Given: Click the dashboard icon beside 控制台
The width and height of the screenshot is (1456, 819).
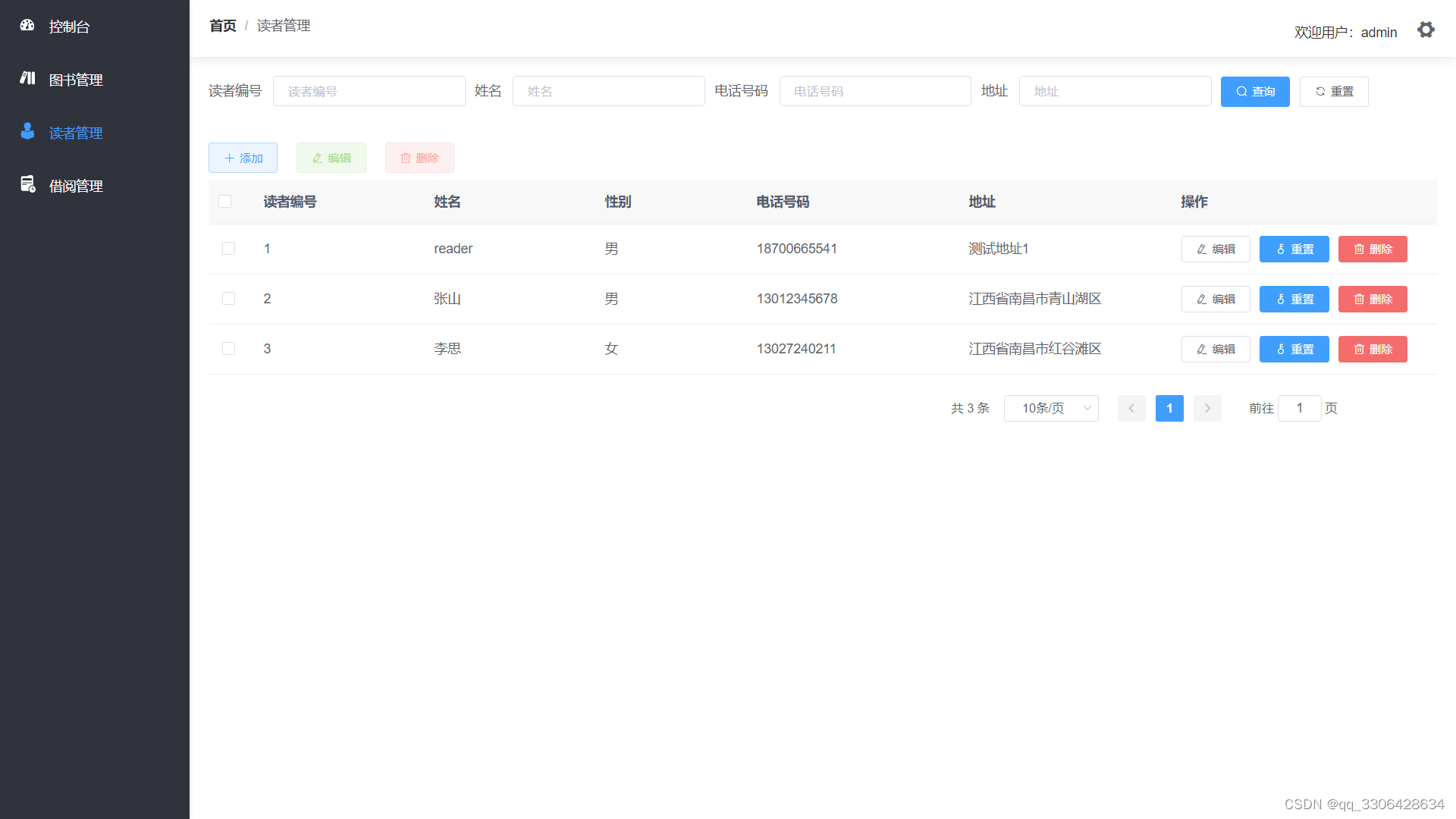Looking at the screenshot, I should pyautogui.click(x=27, y=25).
